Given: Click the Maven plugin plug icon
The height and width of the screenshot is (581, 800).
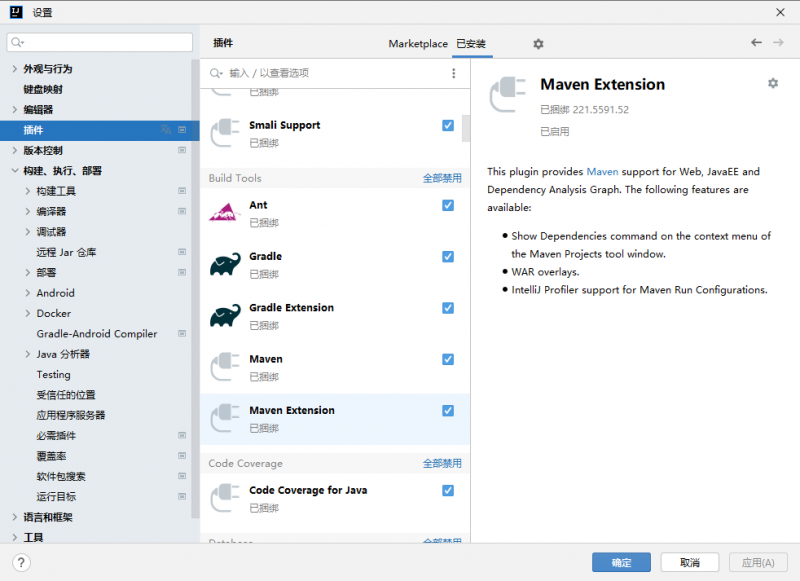Looking at the screenshot, I should pos(225,367).
